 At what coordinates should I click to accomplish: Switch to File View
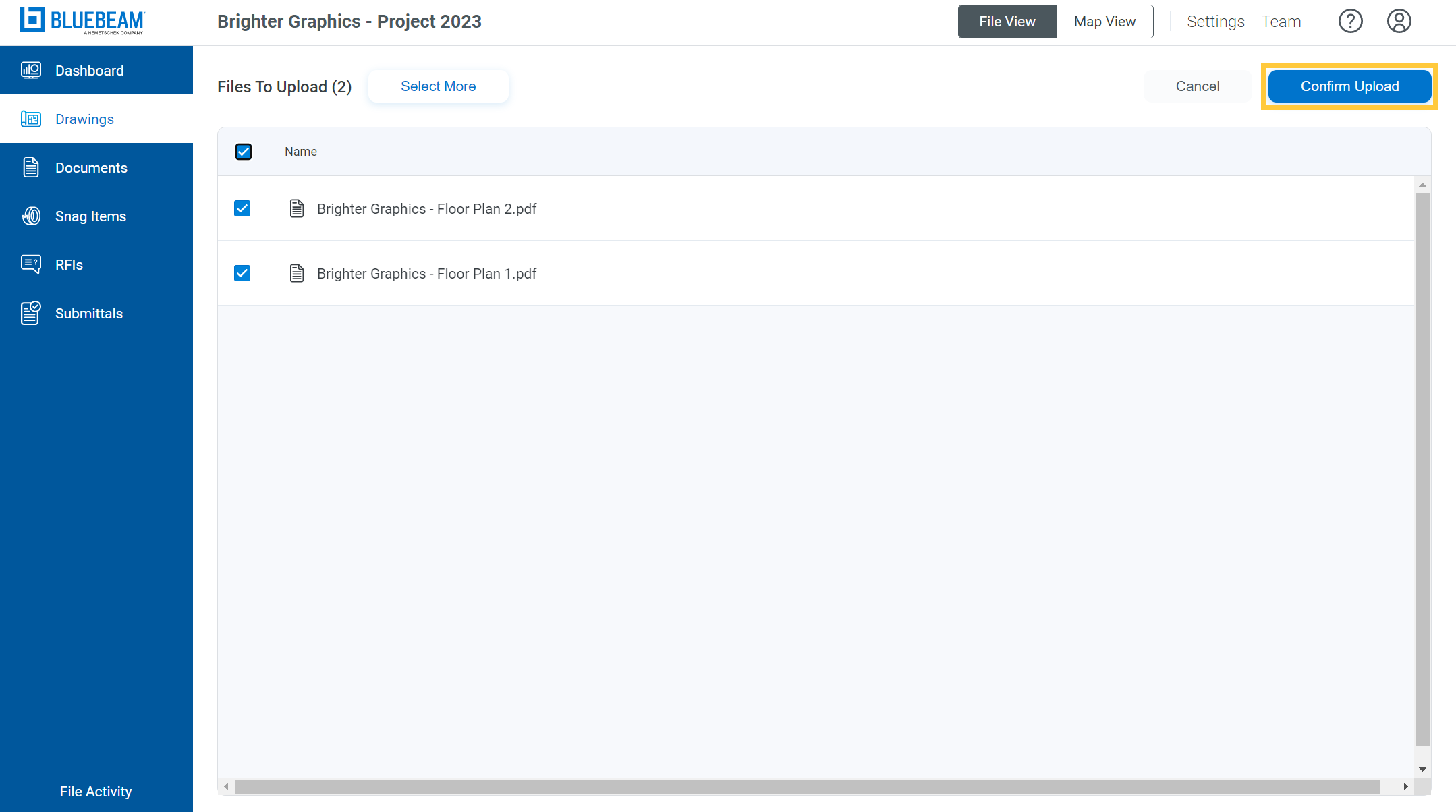(x=1007, y=22)
